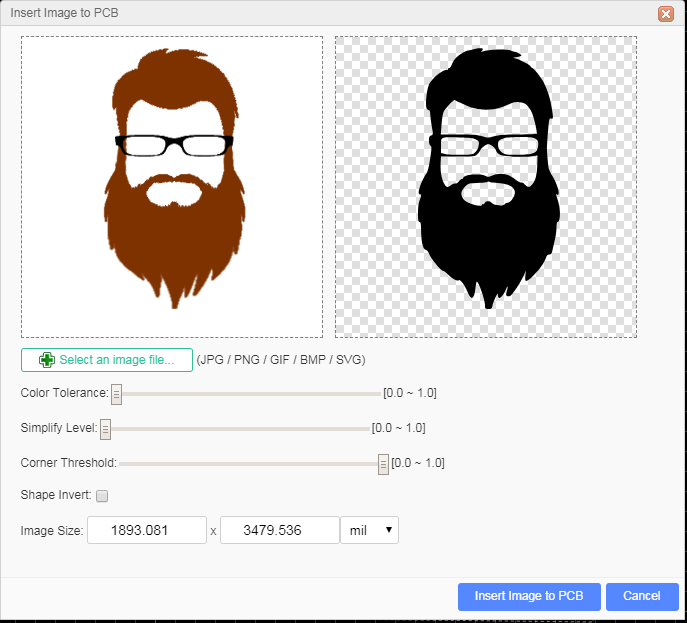Click the Corner Threshold slider handle
Viewport: 687px width, 623px height.
pos(383,464)
